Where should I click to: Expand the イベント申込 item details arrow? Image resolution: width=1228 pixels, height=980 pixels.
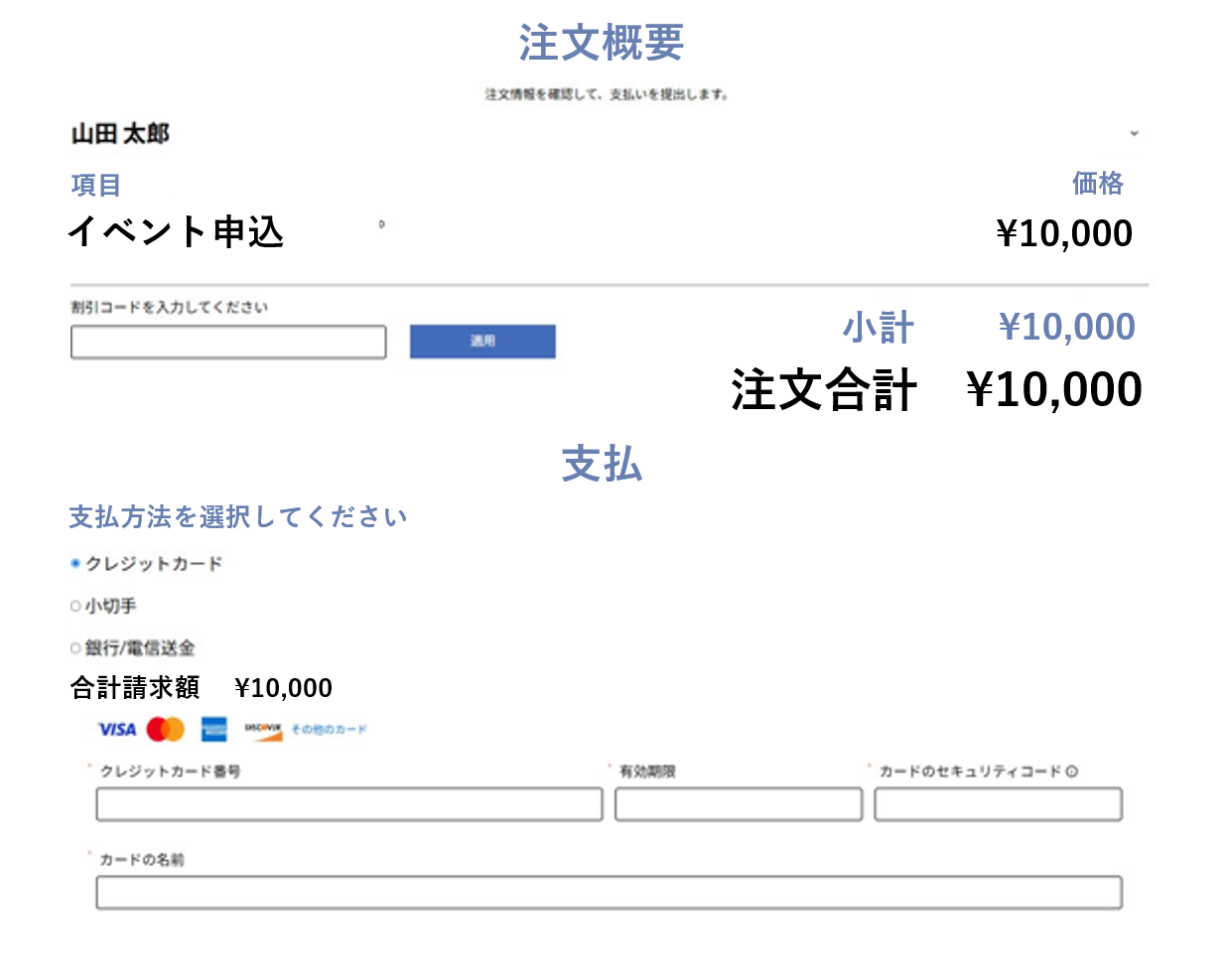pos(382,224)
